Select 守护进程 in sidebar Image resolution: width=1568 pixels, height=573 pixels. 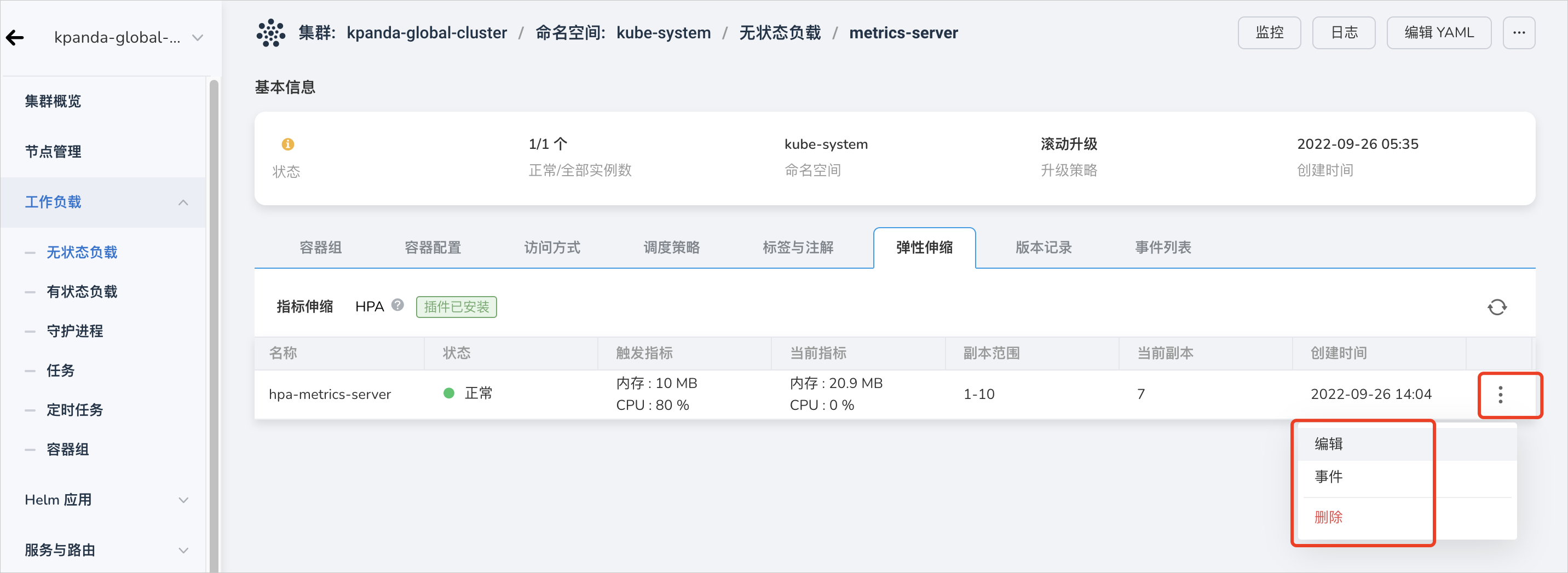tap(75, 332)
